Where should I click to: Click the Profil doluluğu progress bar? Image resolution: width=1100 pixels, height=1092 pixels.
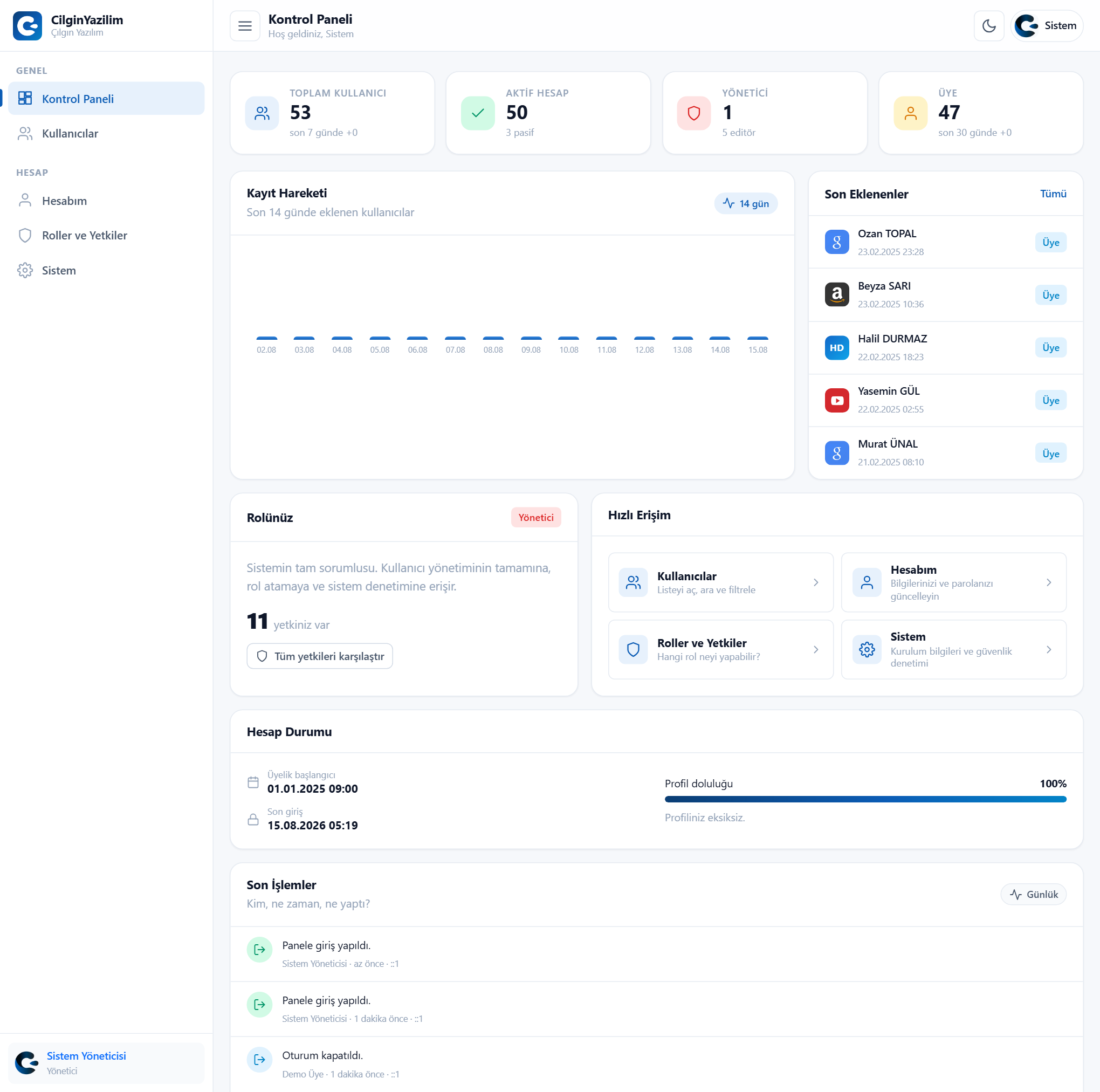point(865,799)
